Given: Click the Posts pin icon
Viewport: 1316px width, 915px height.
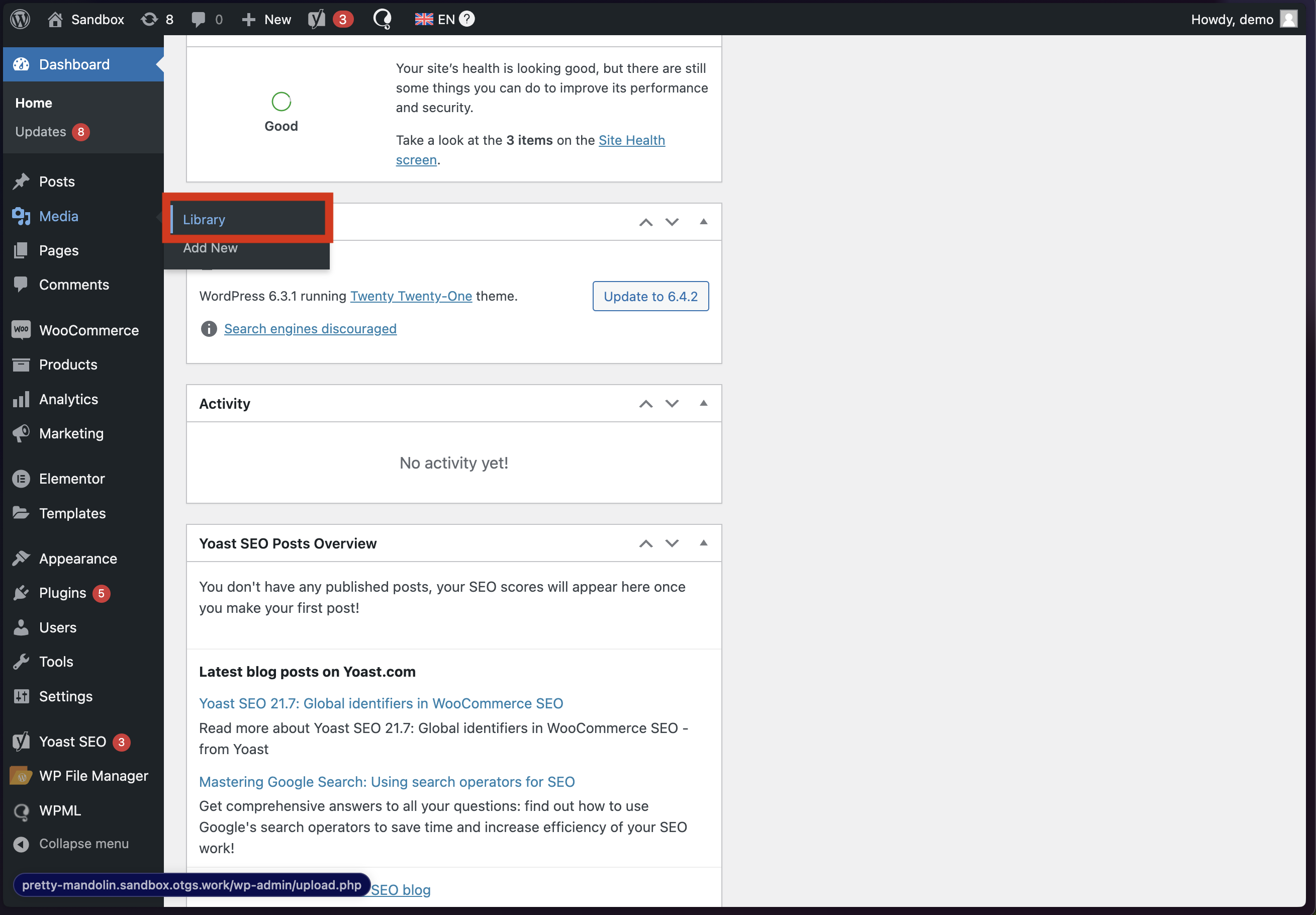Looking at the screenshot, I should [x=21, y=181].
